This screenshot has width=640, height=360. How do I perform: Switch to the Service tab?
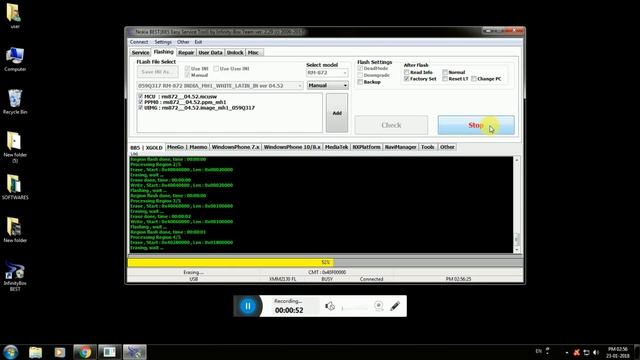click(x=140, y=53)
